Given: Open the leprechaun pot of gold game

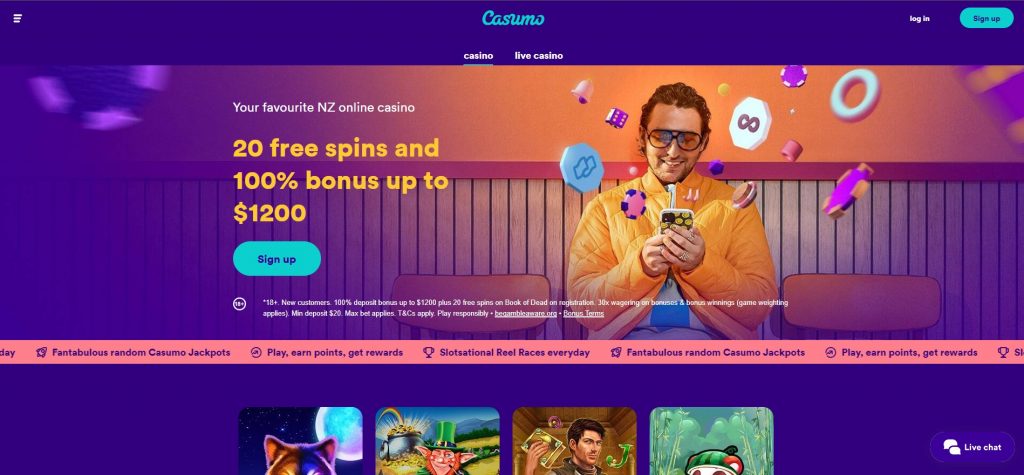Looking at the screenshot, I should [x=438, y=441].
